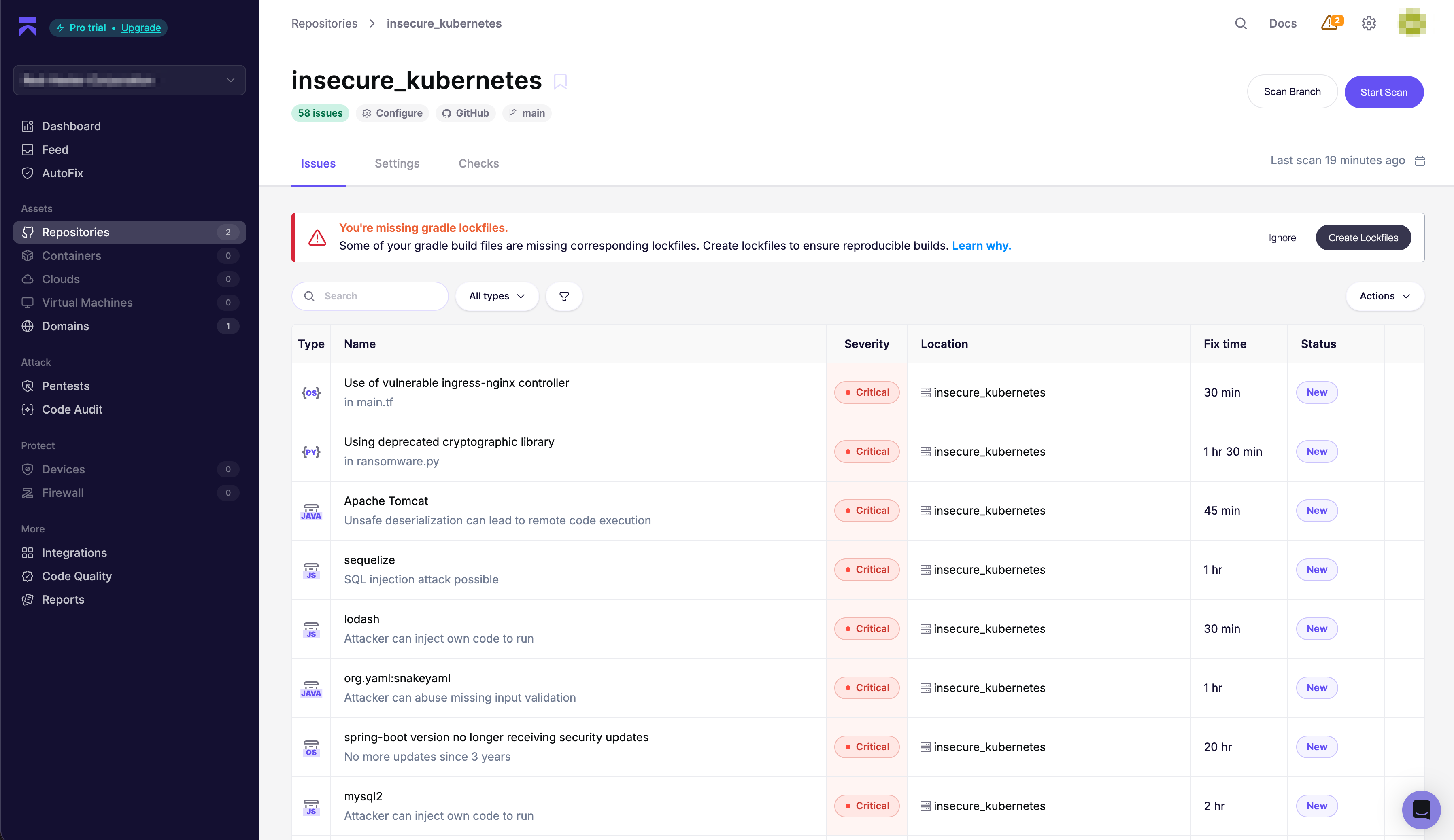The width and height of the screenshot is (1454, 840).
Task: Open the Docs link
Action: click(1283, 23)
